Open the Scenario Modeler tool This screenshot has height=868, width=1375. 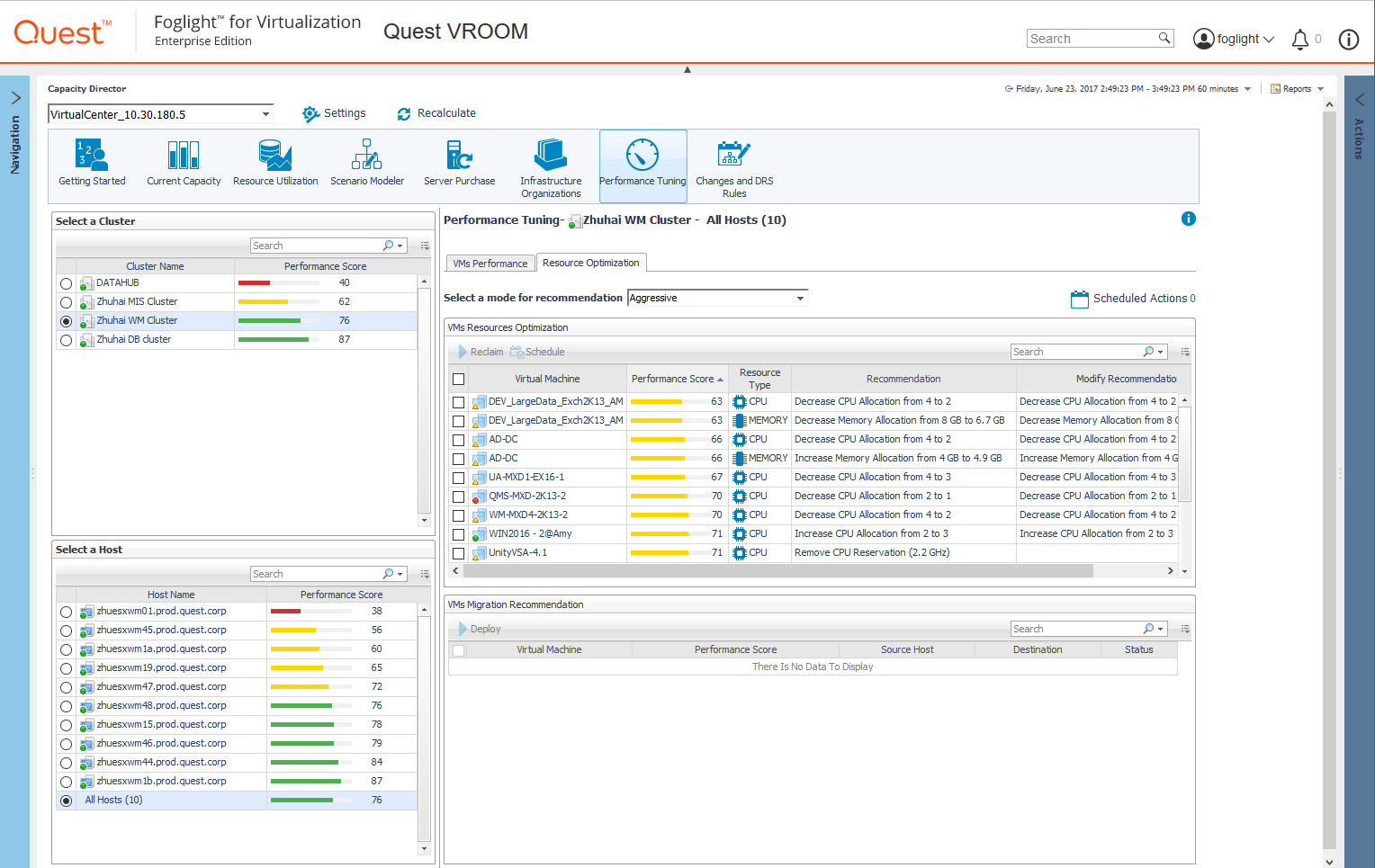tap(367, 163)
